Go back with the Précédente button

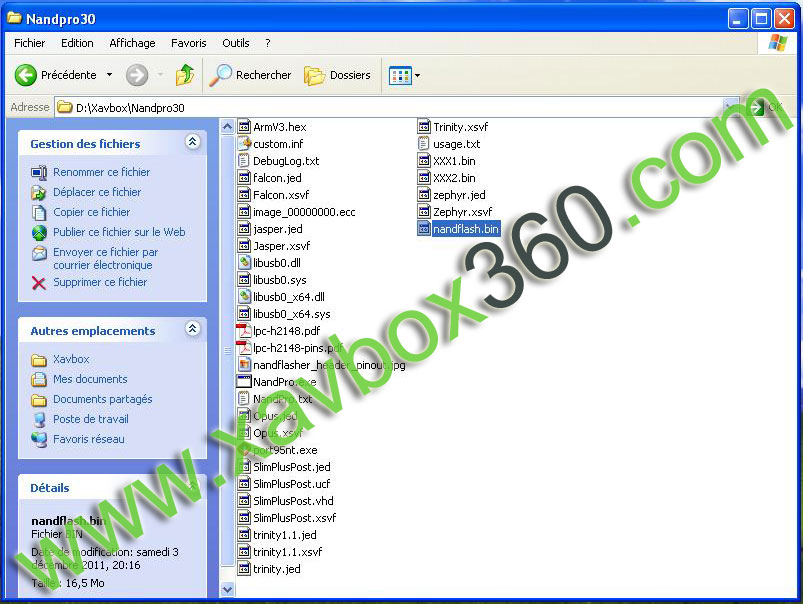tap(55, 75)
